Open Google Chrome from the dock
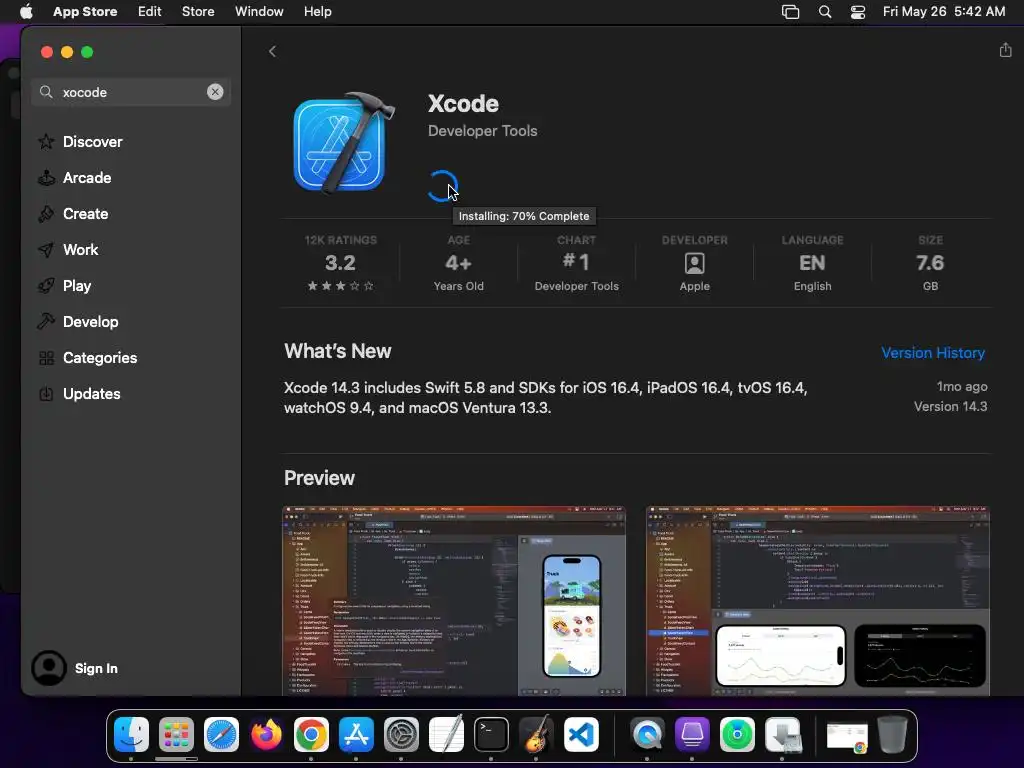Screen dimensions: 1024x768 pos(311,735)
